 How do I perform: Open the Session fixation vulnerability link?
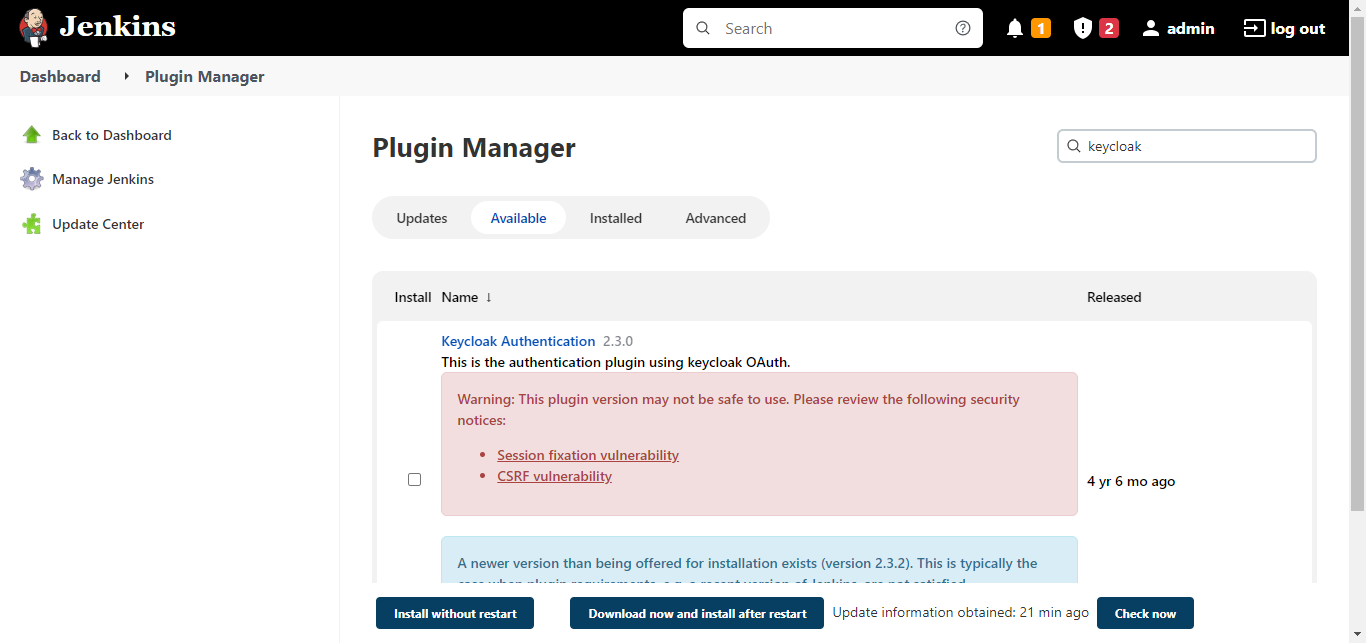[588, 455]
